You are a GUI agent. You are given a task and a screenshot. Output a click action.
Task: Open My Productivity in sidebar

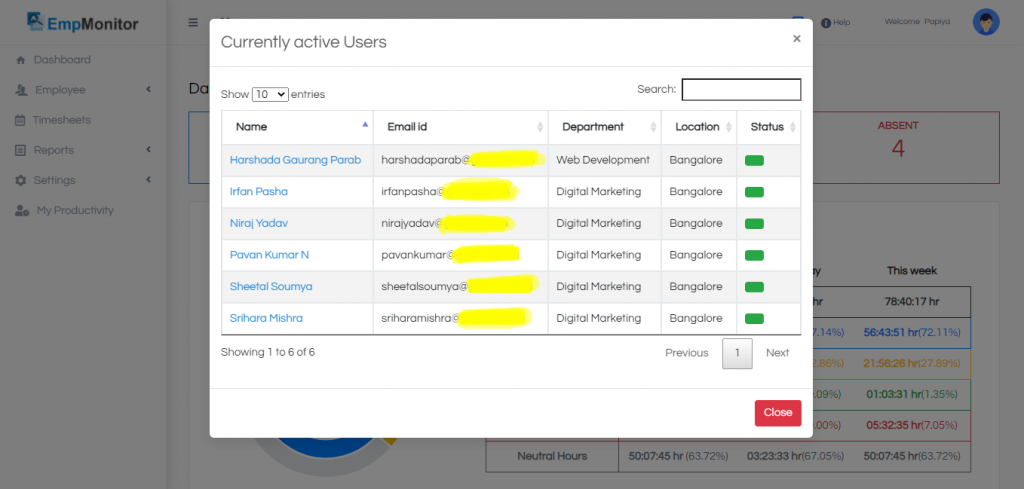(x=75, y=210)
